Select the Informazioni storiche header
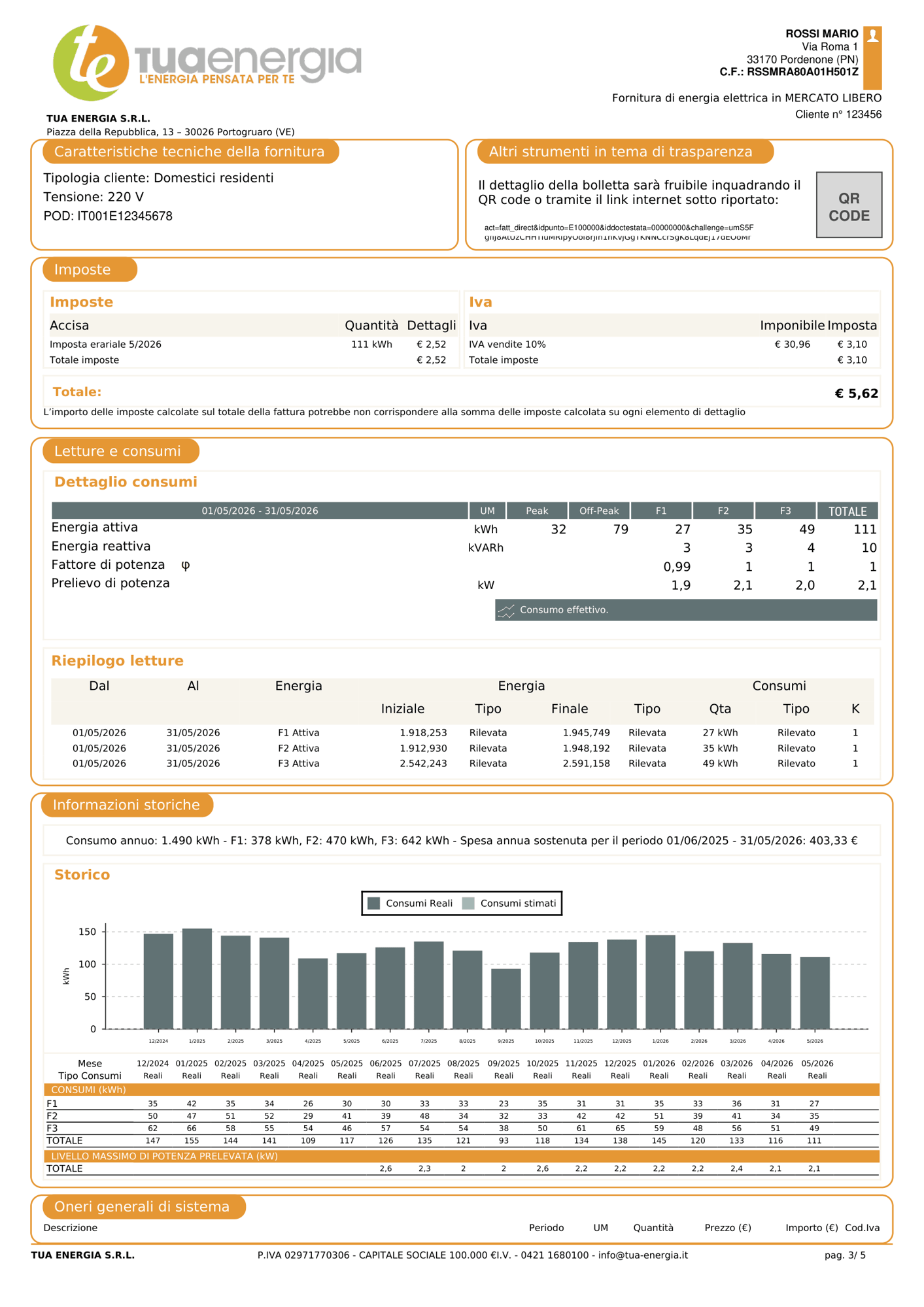Screen dimensions: 924x1307 point(128,805)
